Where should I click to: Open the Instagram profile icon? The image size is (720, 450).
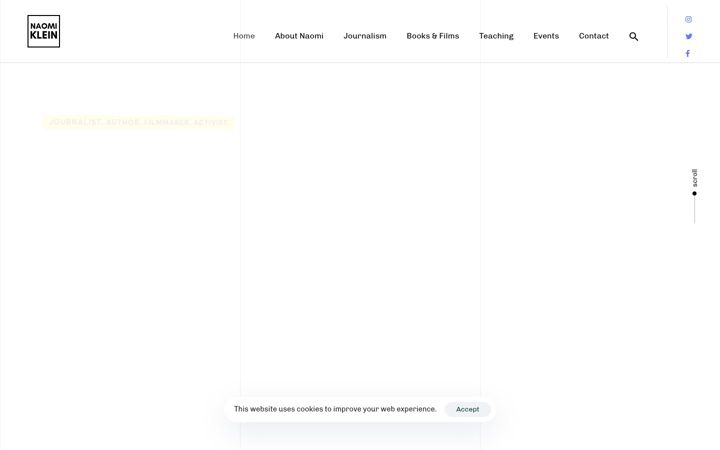(x=688, y=19)
